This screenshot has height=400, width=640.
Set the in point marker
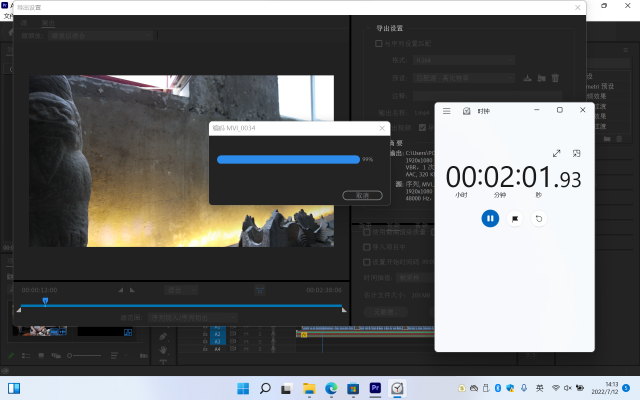(121, 290)
